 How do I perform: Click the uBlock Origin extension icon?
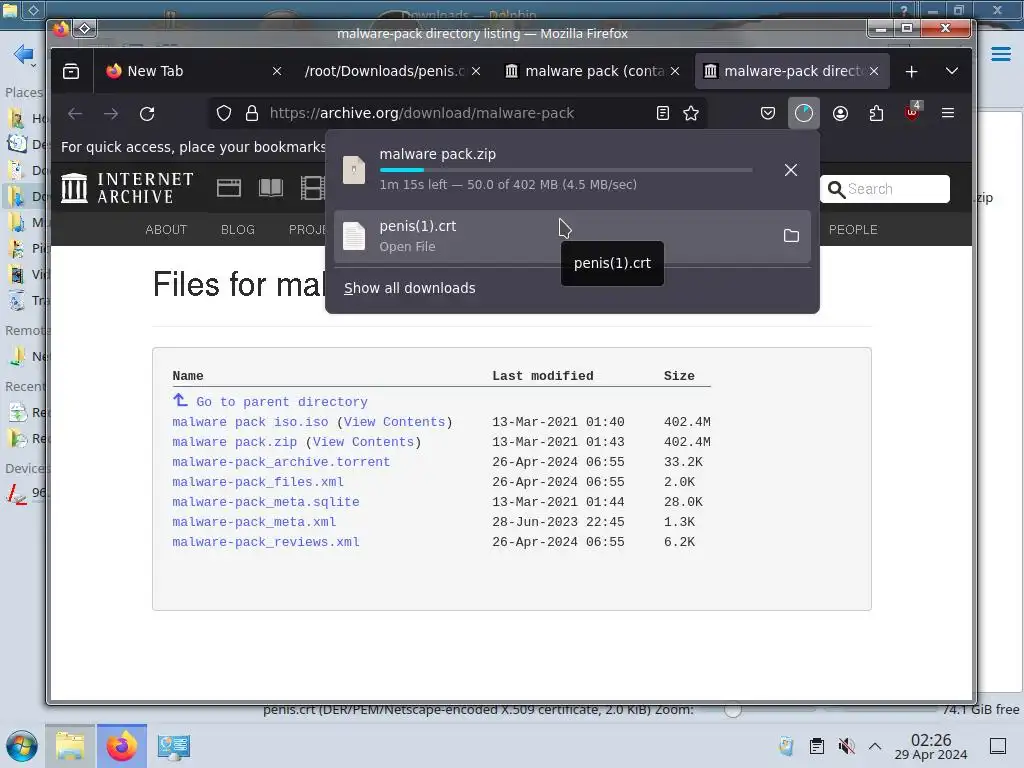[912, 112]
